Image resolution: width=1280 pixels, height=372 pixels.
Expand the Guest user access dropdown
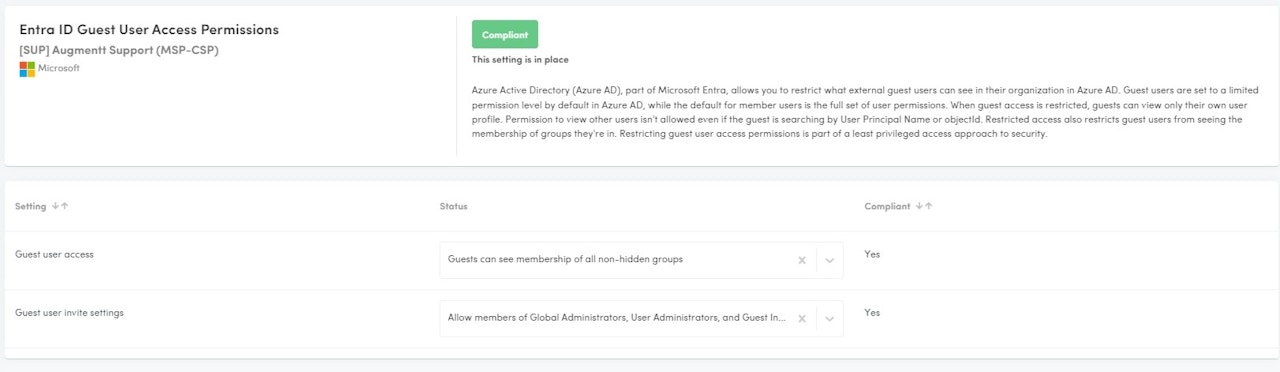click(x=829, y=260)
